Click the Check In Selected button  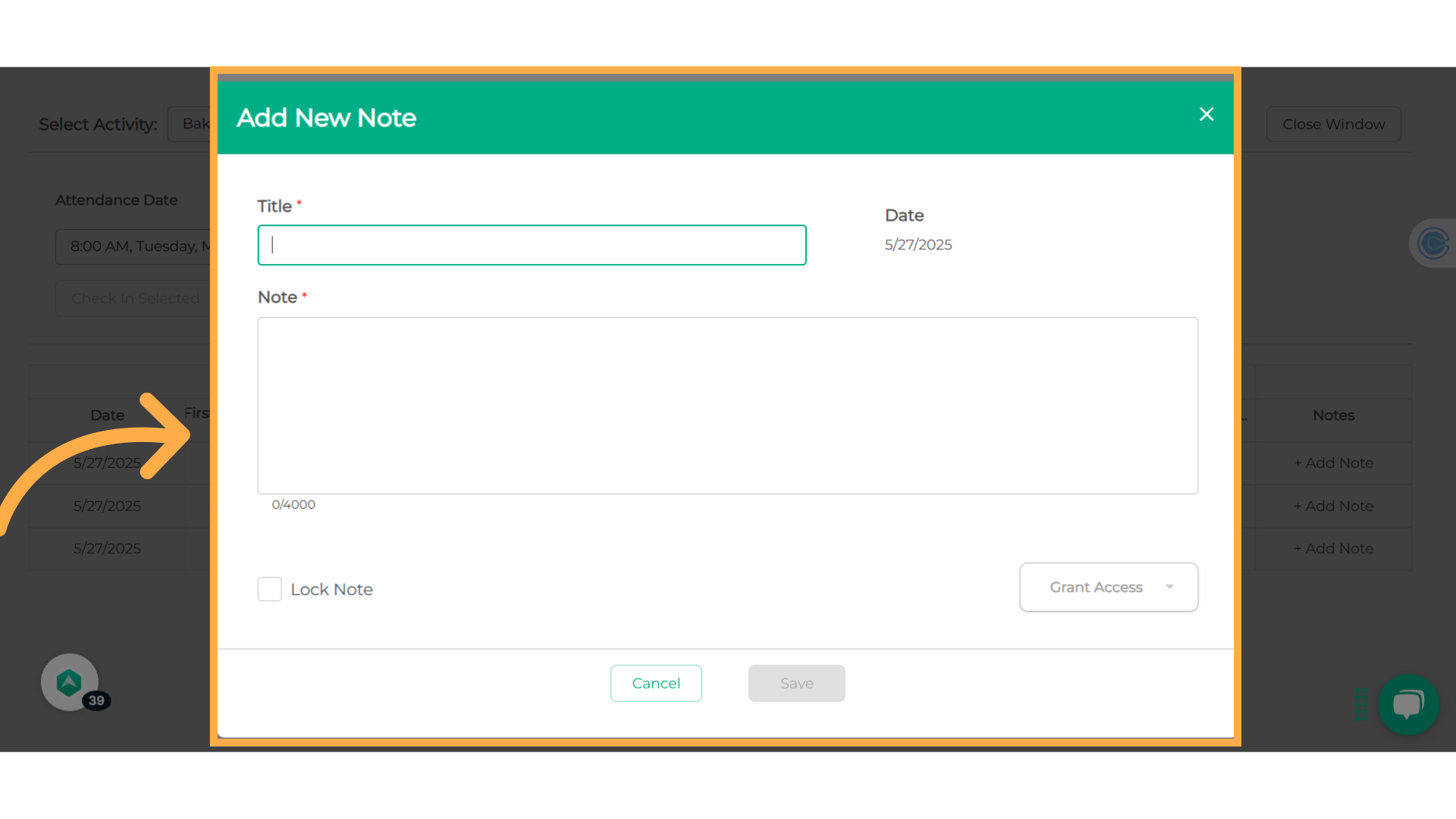tap(133, 299)
